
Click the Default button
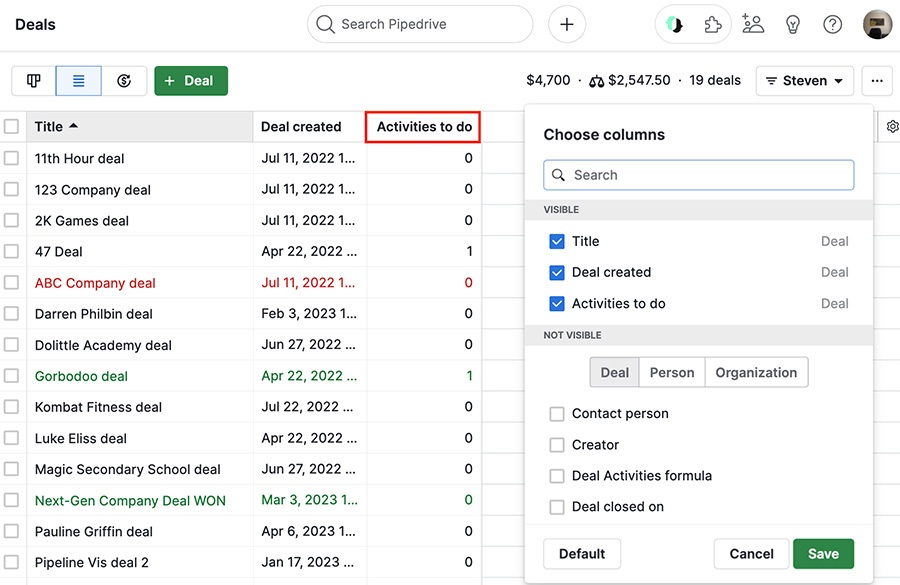click(582, 554)
